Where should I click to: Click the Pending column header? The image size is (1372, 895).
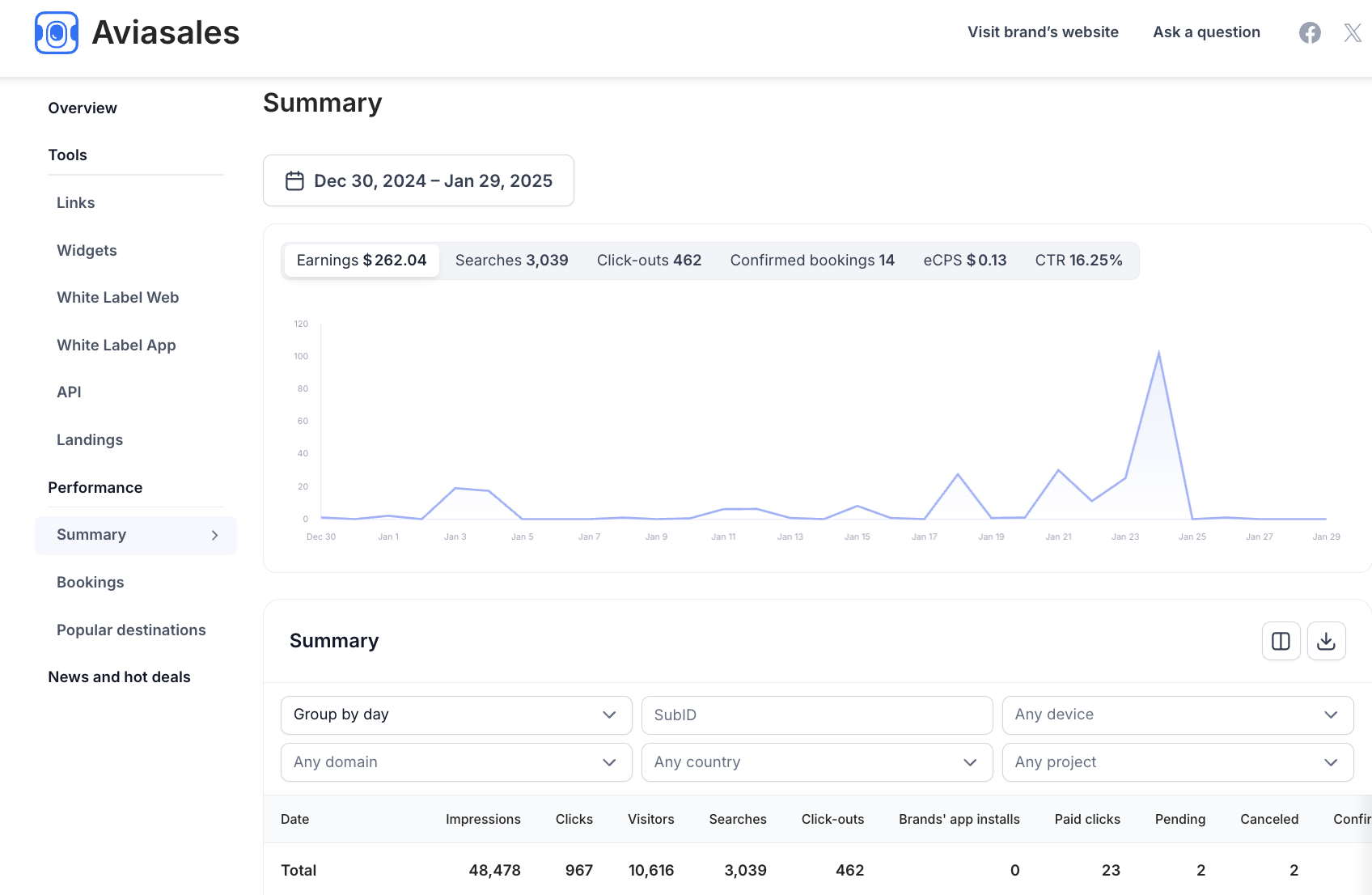pyautogui.click(x=1180, y=820)
